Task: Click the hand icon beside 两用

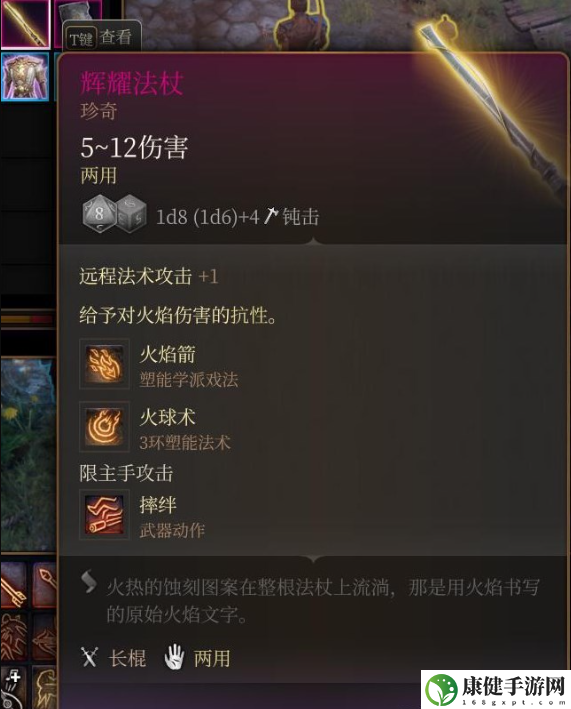Action: click(174, 657)
